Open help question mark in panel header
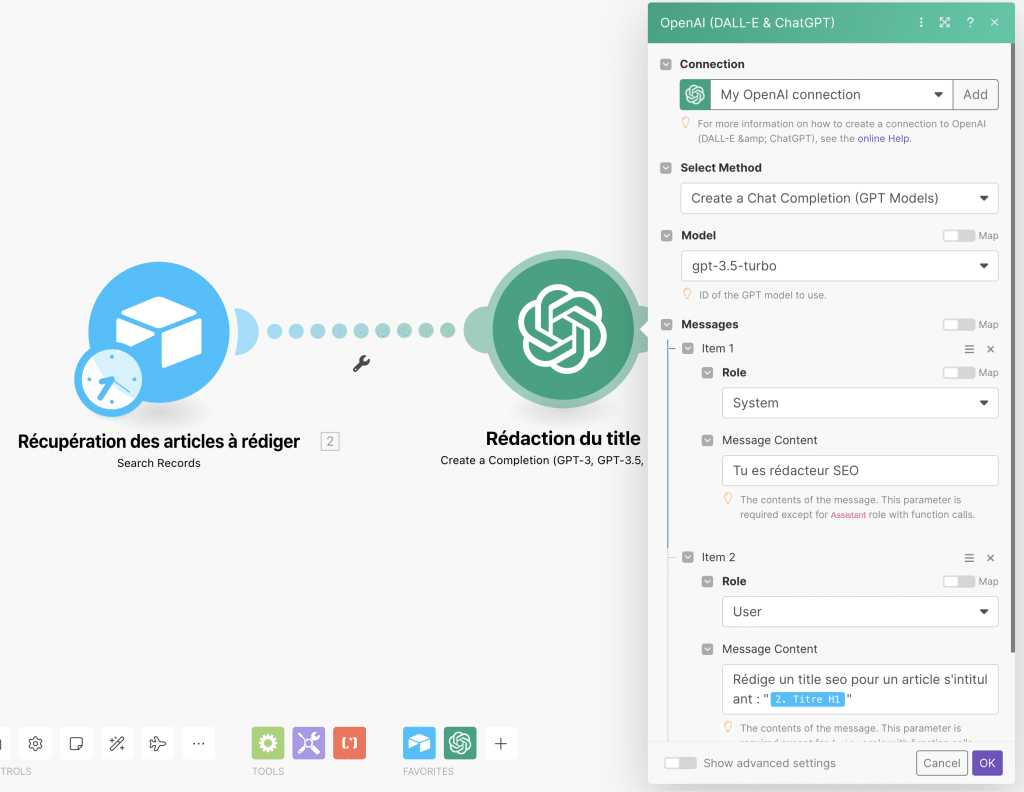1024x792 pixels. click(x=970, y=22)
